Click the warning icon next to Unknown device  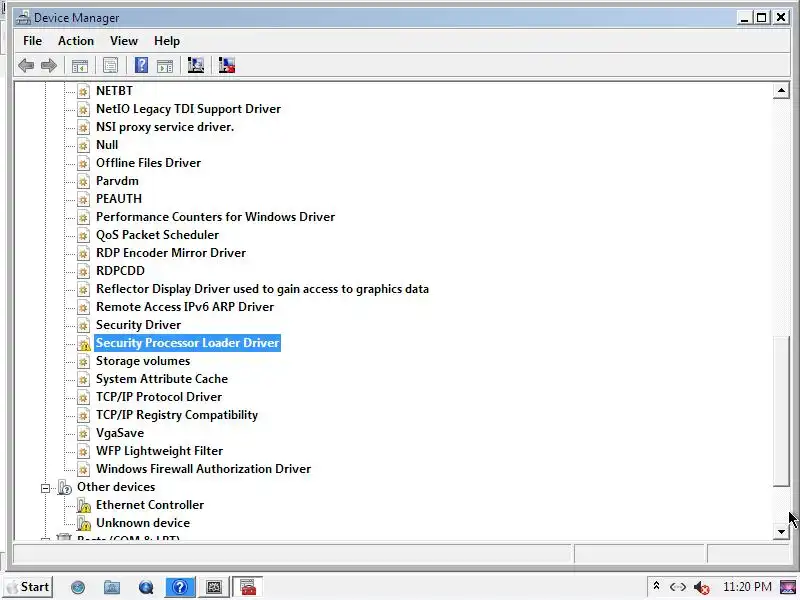[84, 523]
